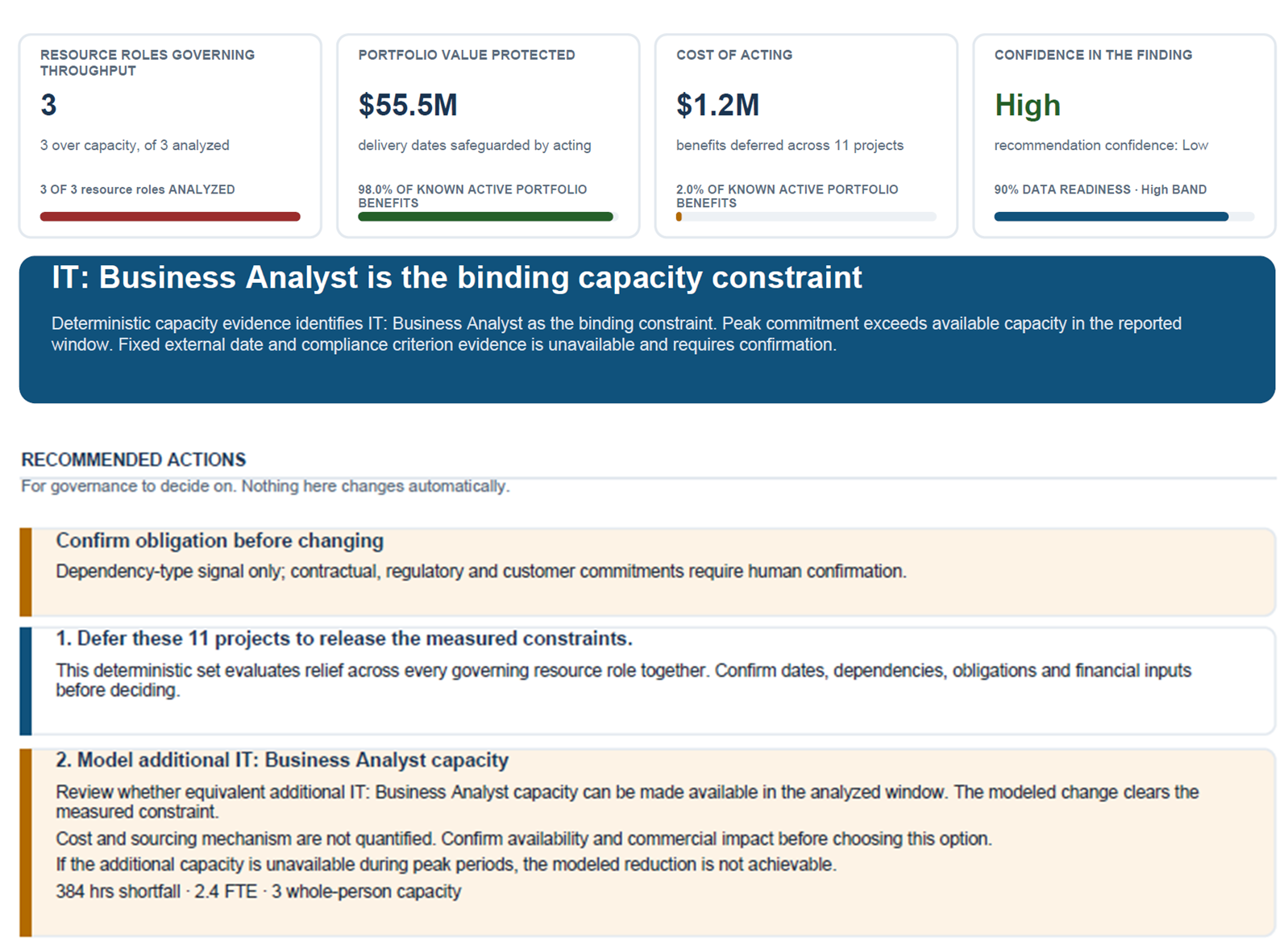Click '384 hrs shortfall · 2.4 FTE' summary line
This screenshot has height=952, width=1288.
click(258, 892)
